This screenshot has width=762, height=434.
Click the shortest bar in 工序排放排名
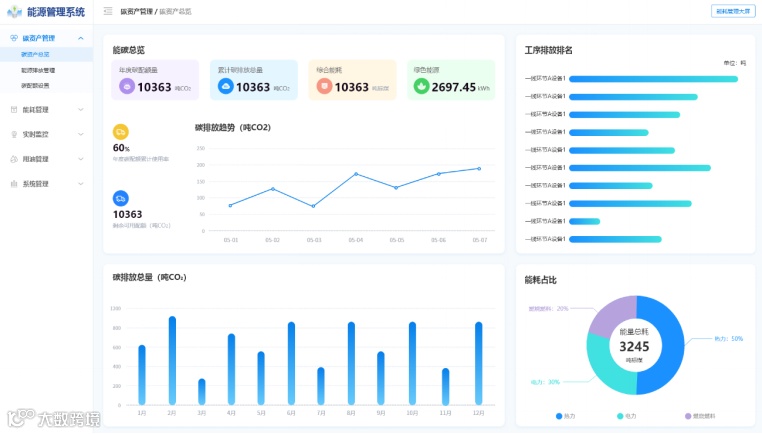pos(585,222)
